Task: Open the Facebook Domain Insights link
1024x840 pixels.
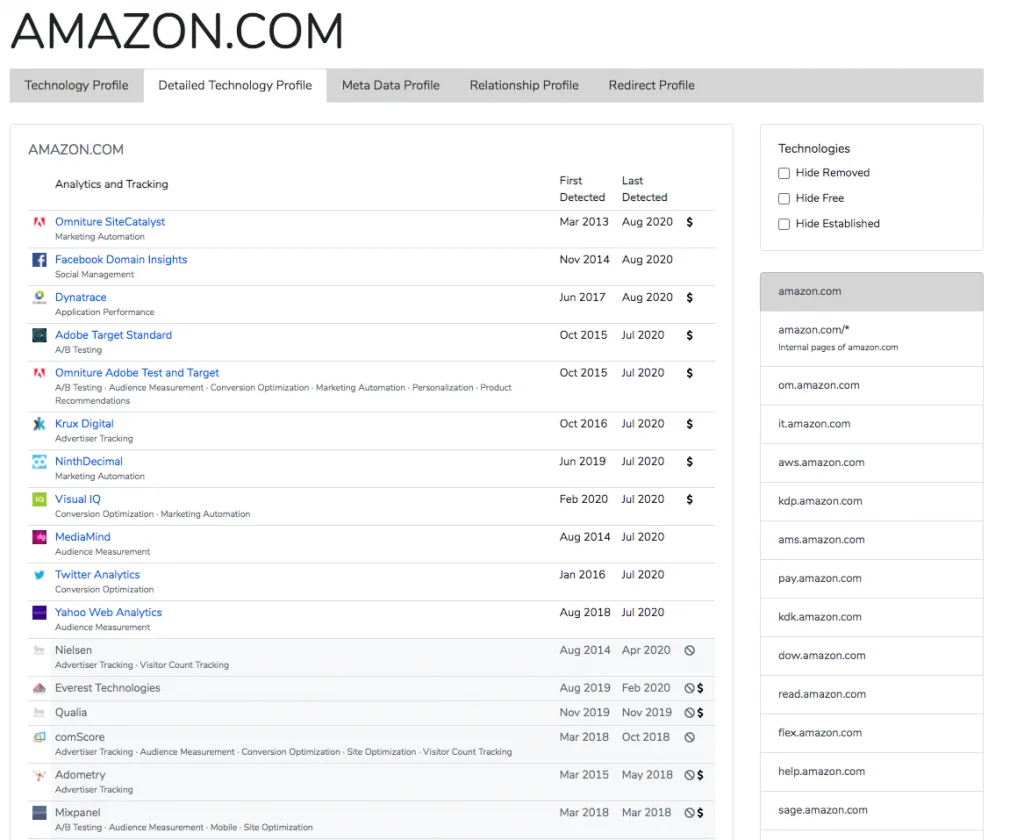Action: pos(121,259)
